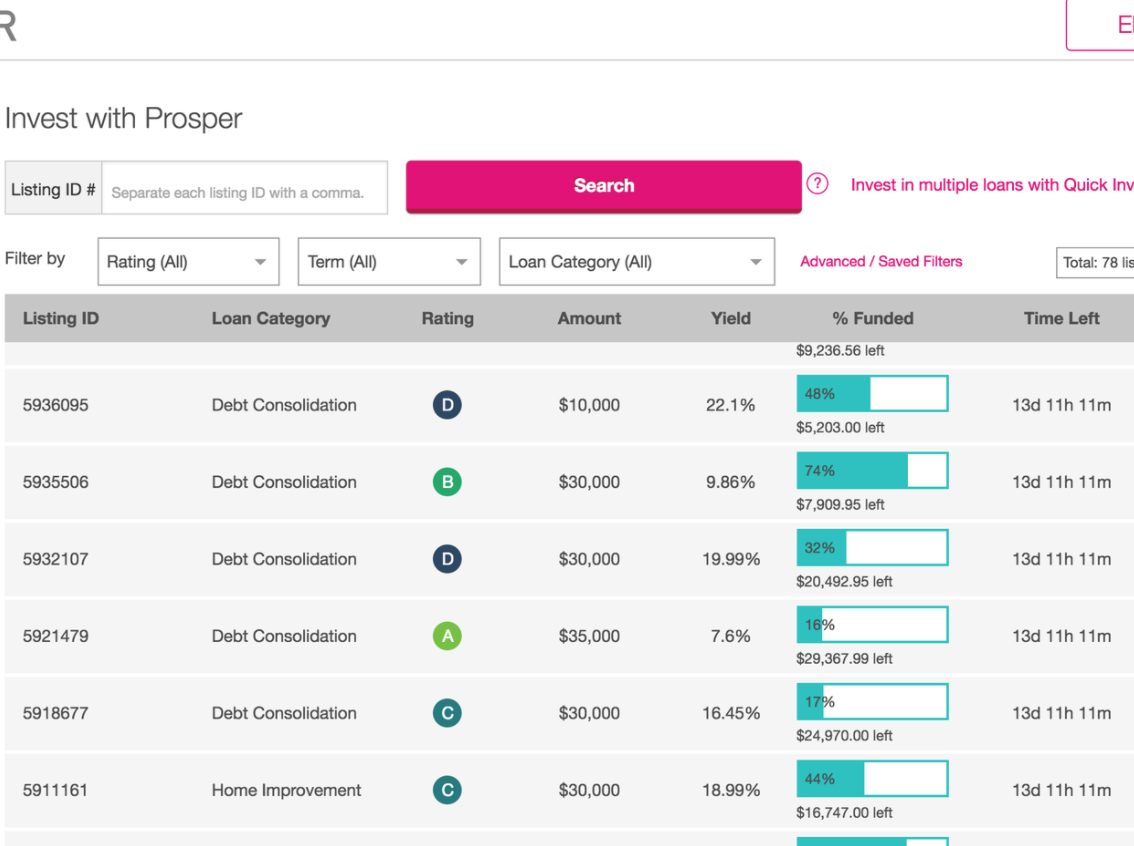The height and width of the screenshot is (846, 1134).
Task: Click the $24,970.00 left text
Action: pos(844,735)
